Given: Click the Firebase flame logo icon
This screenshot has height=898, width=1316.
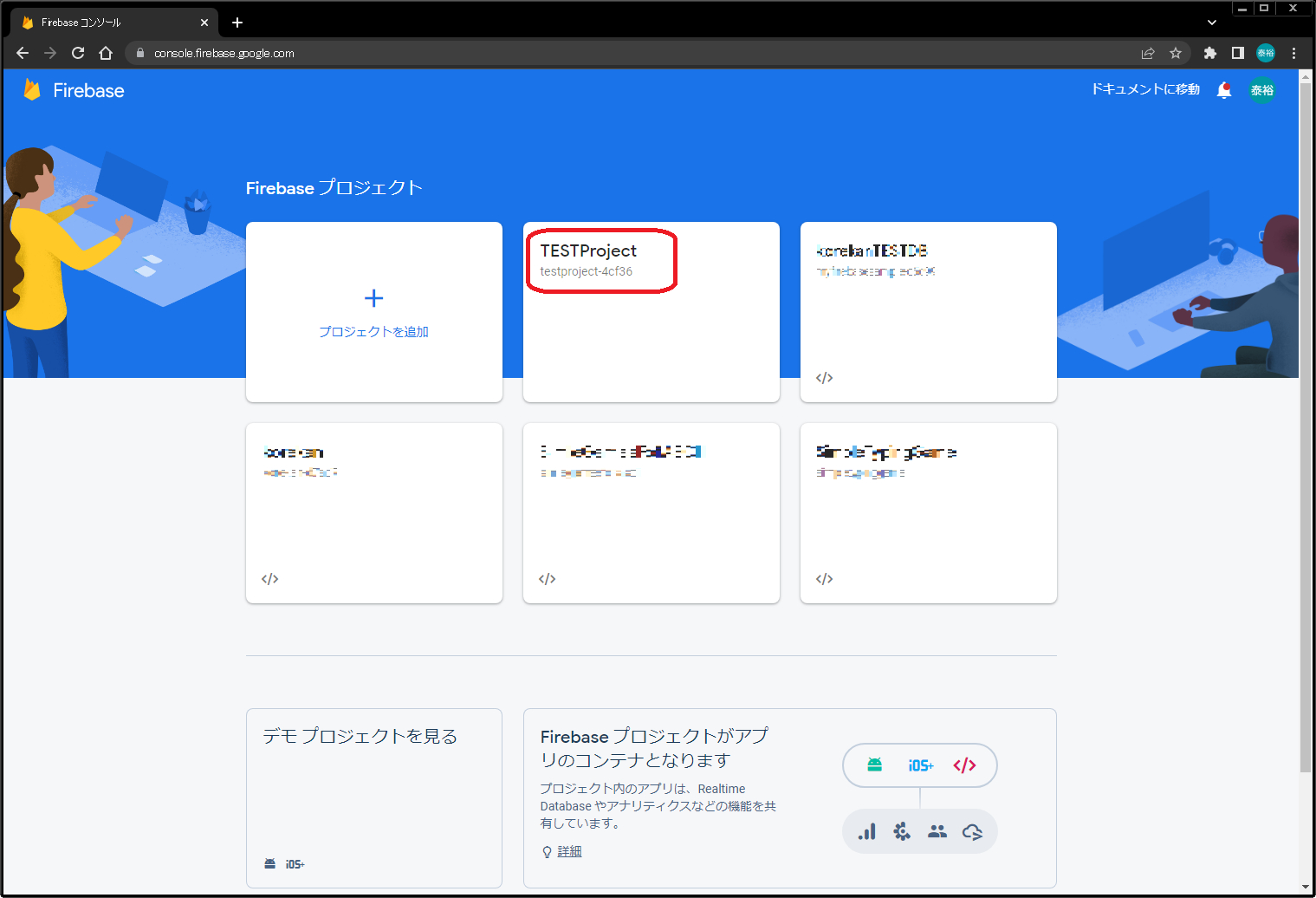Looking at the screenshot, I should coord(32,90).
